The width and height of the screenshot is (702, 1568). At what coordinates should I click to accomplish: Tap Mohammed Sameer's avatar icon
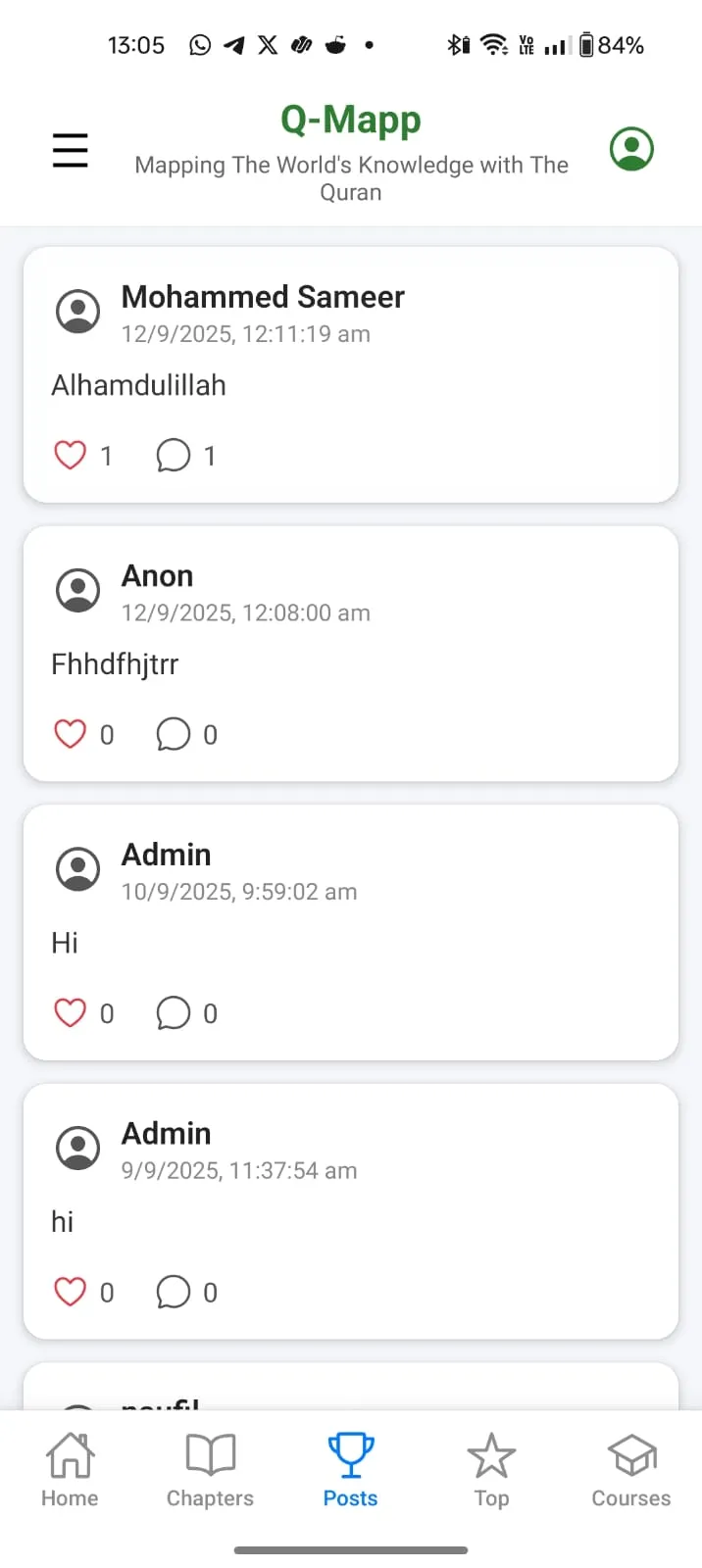point(78,312)
